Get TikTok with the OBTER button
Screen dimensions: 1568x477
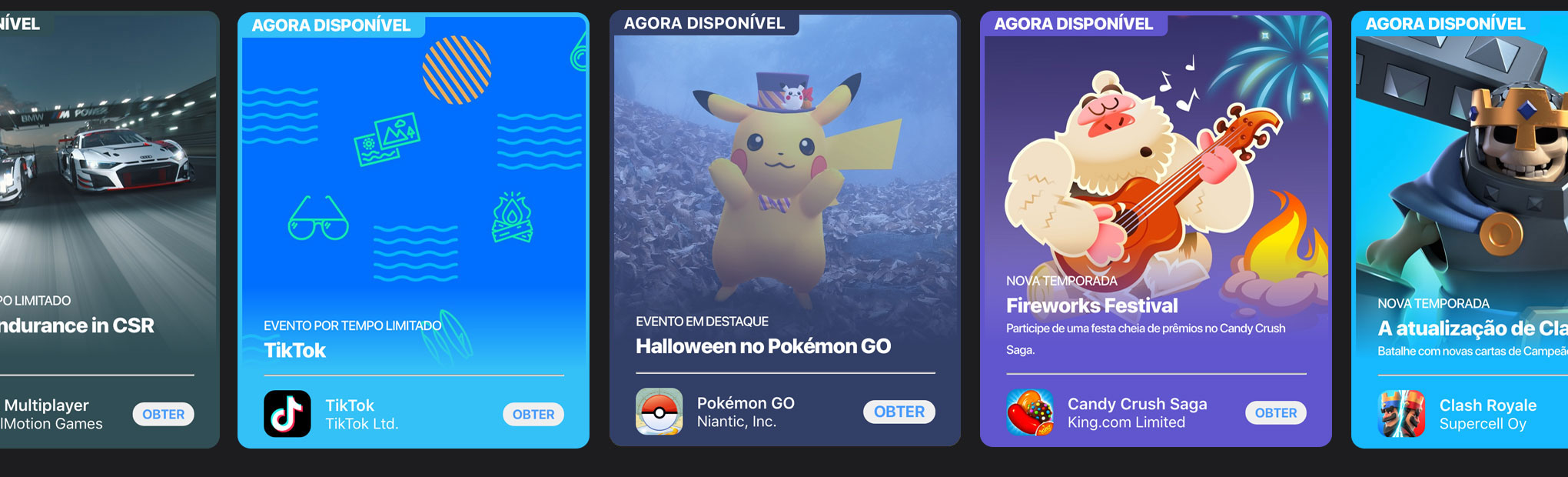[533, 414]
